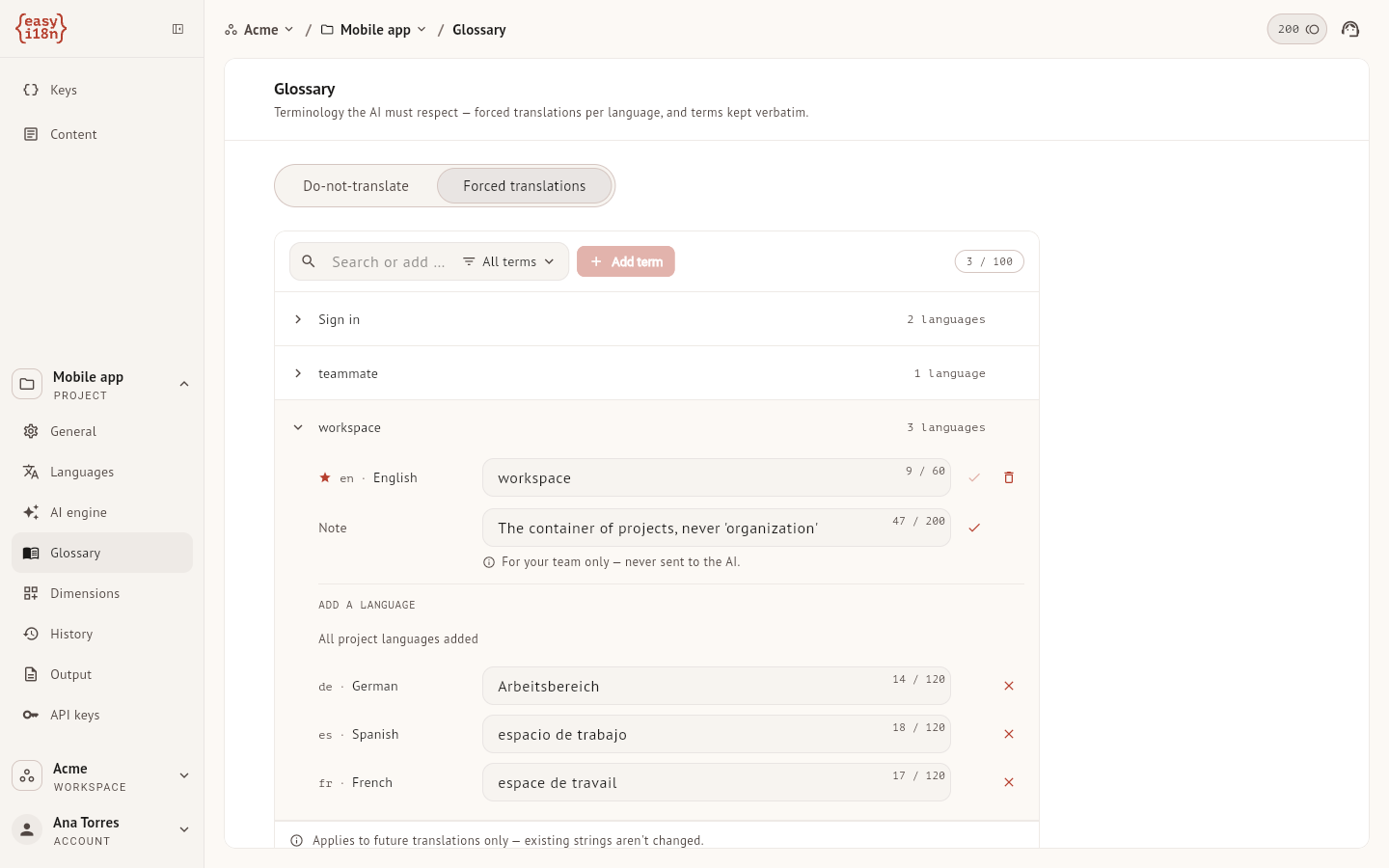Focus the Search or add term field
Screen dimensions: 1389x868
point(389,261)
